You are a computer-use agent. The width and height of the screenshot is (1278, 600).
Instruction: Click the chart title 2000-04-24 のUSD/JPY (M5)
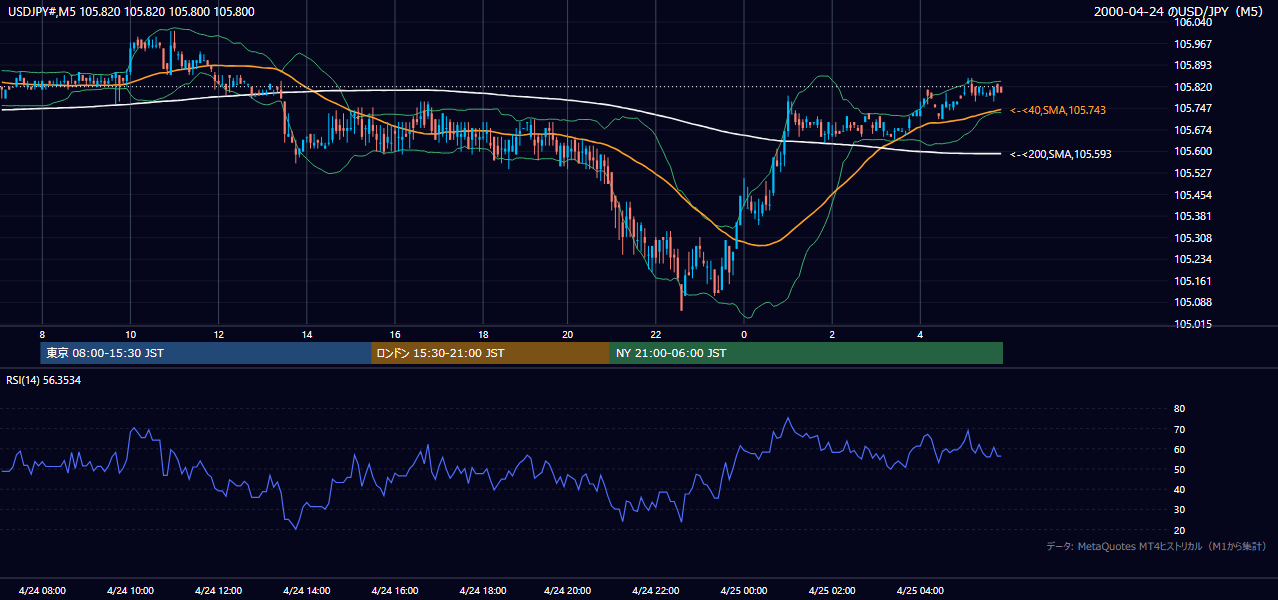pos(1181,11)
